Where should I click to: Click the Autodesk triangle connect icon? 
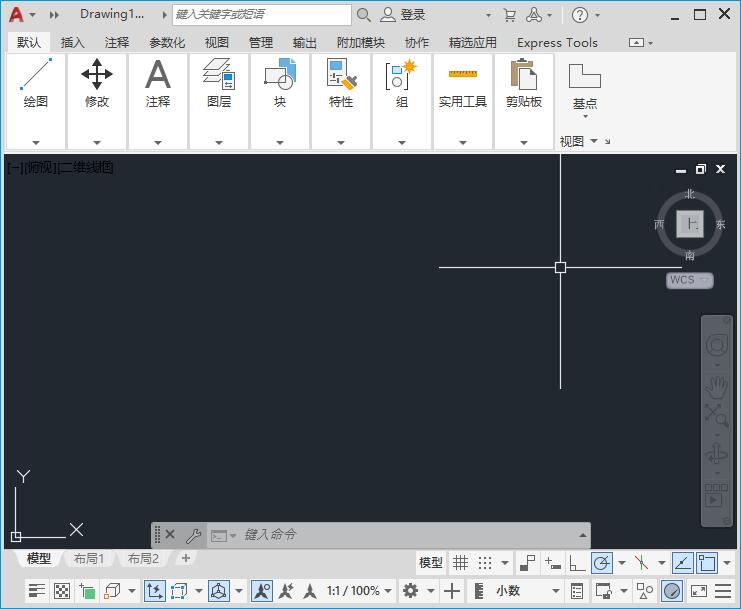[x=534, y=15]
